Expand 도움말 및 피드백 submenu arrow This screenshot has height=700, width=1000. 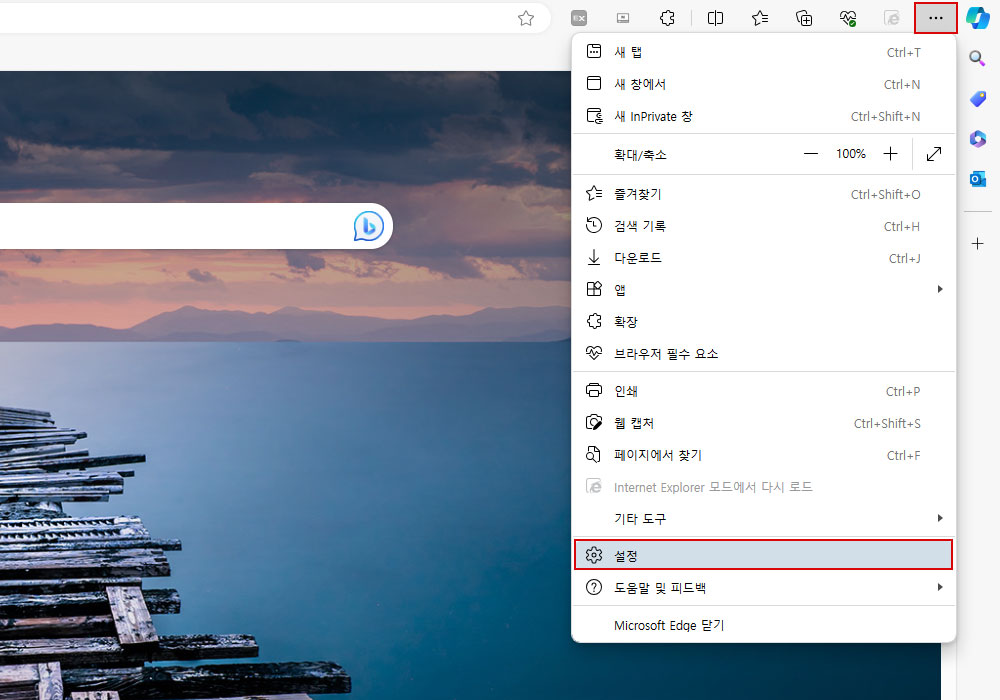(x=940, y=587)
